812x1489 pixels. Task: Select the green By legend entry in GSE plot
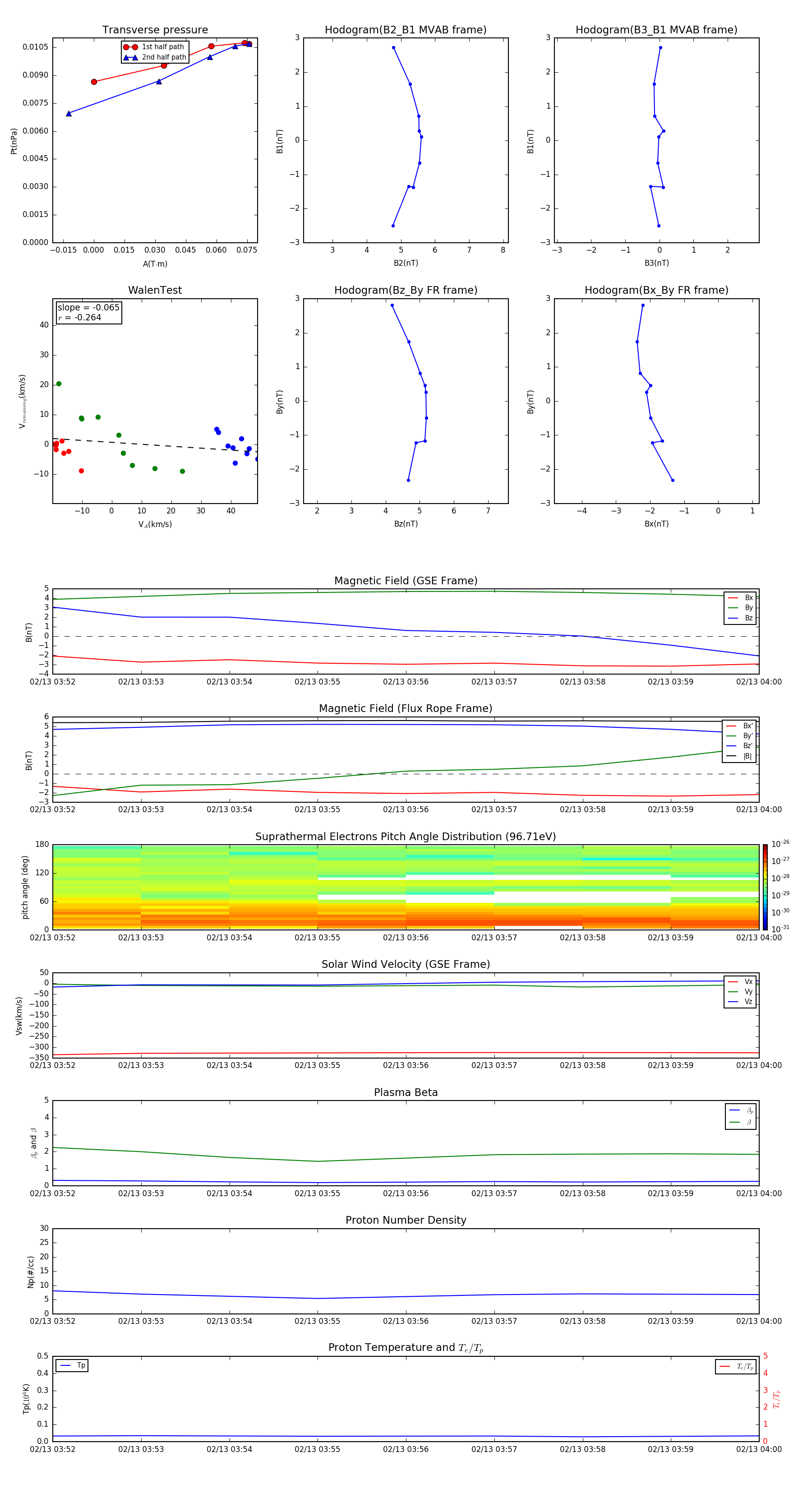click(x=740, y=607)
